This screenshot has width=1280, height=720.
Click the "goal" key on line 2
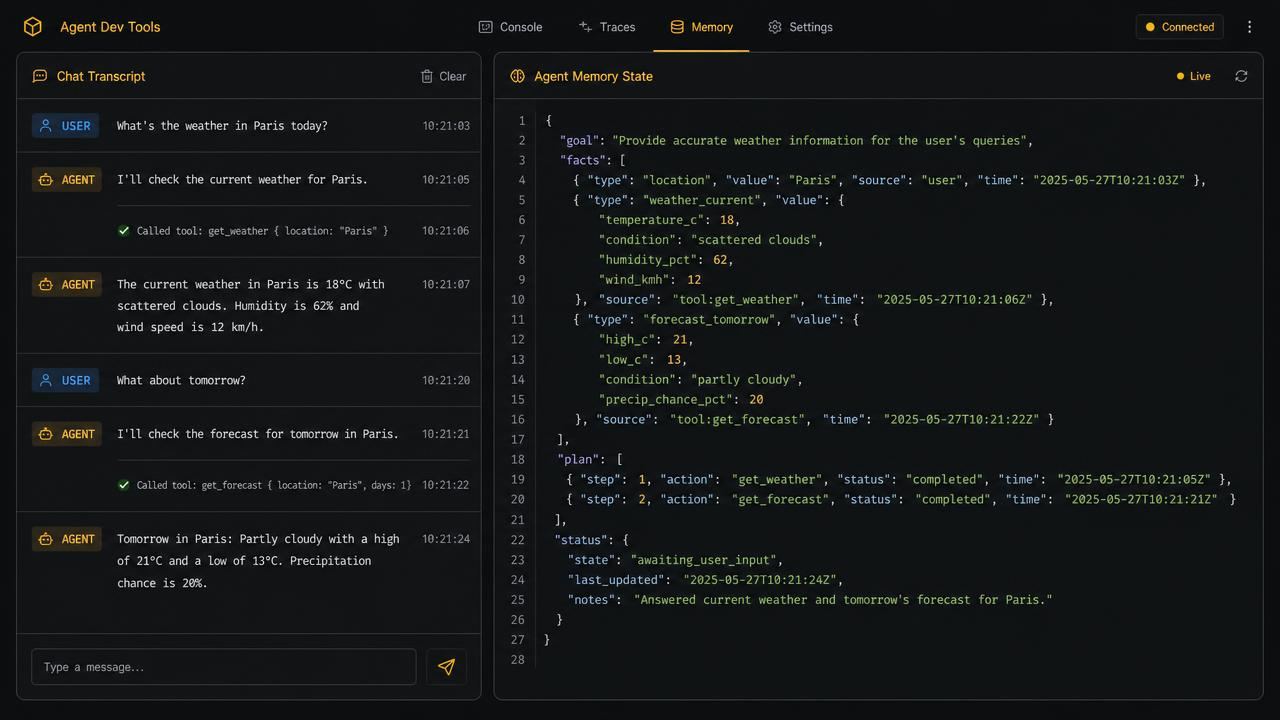point(582,141)
